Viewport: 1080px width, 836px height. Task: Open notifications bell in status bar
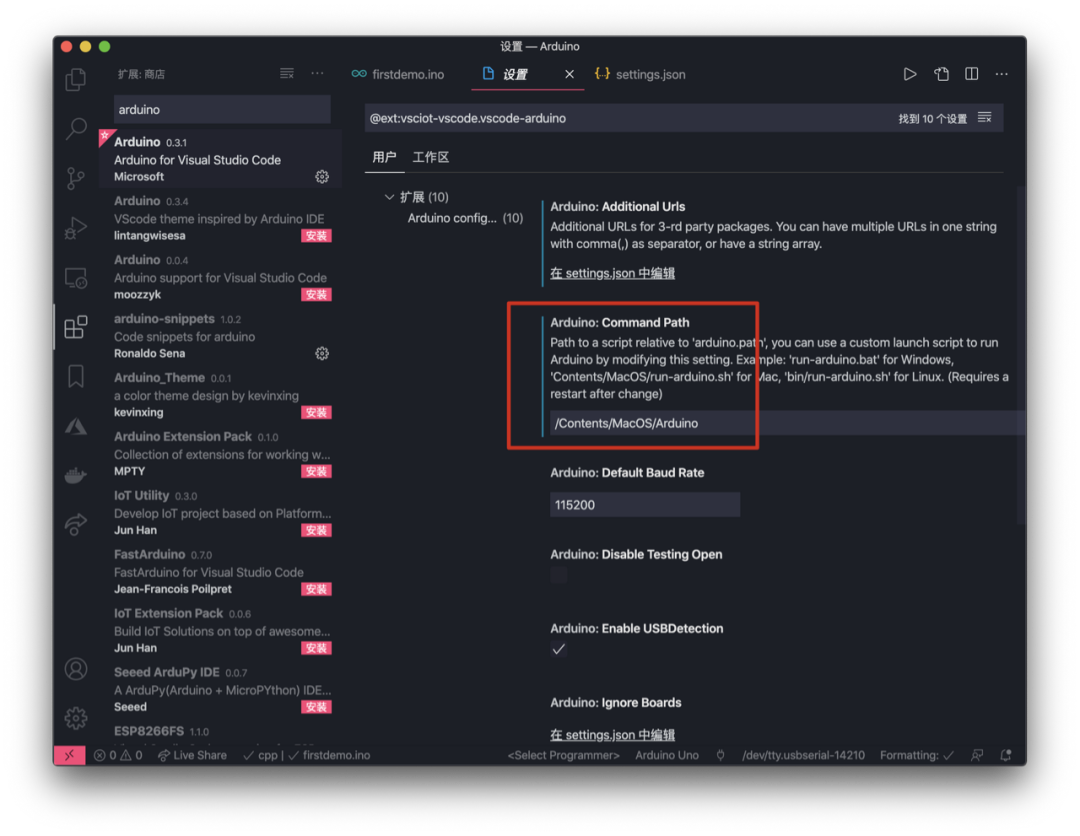pyautogui.click(x=1006, y=755)
